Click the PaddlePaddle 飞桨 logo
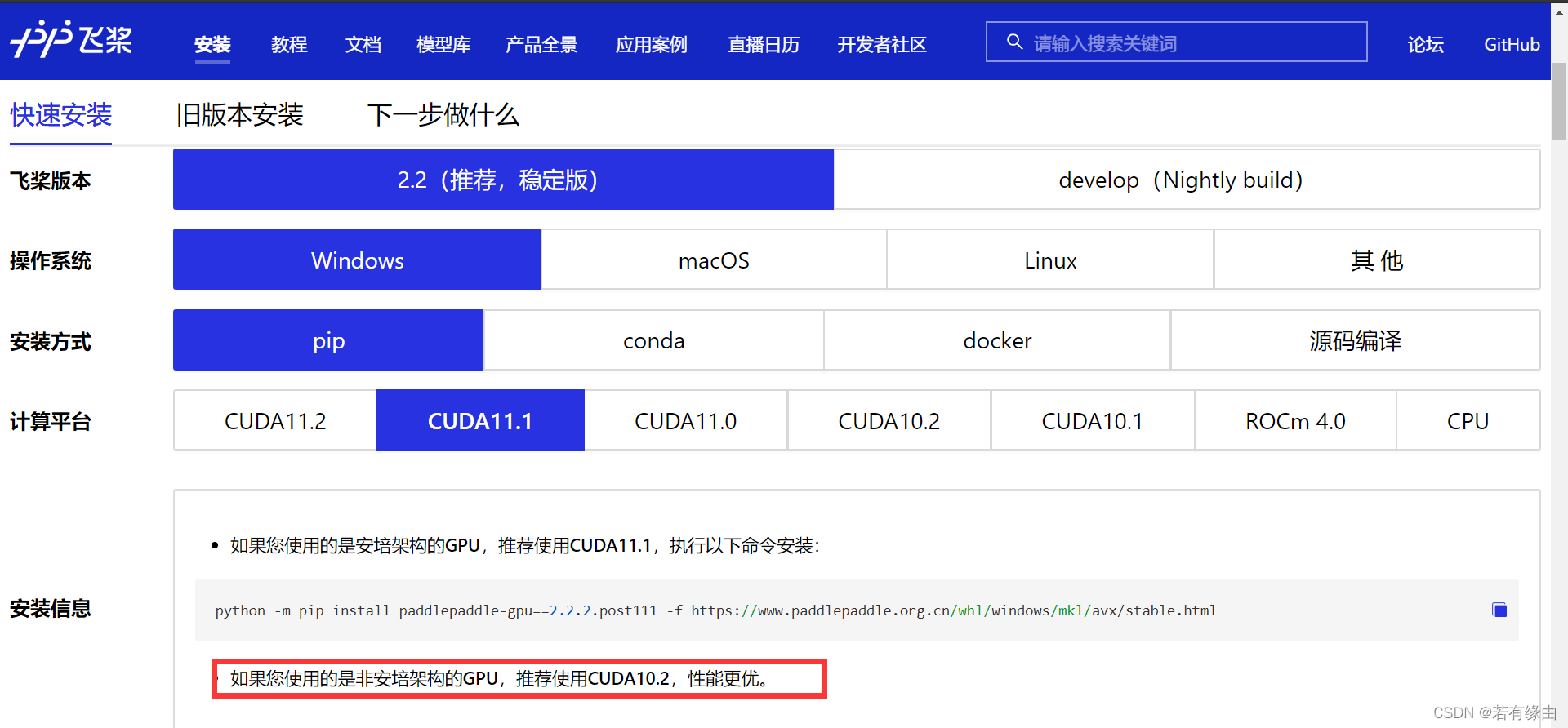1568x728 pixels. [72, 40]
